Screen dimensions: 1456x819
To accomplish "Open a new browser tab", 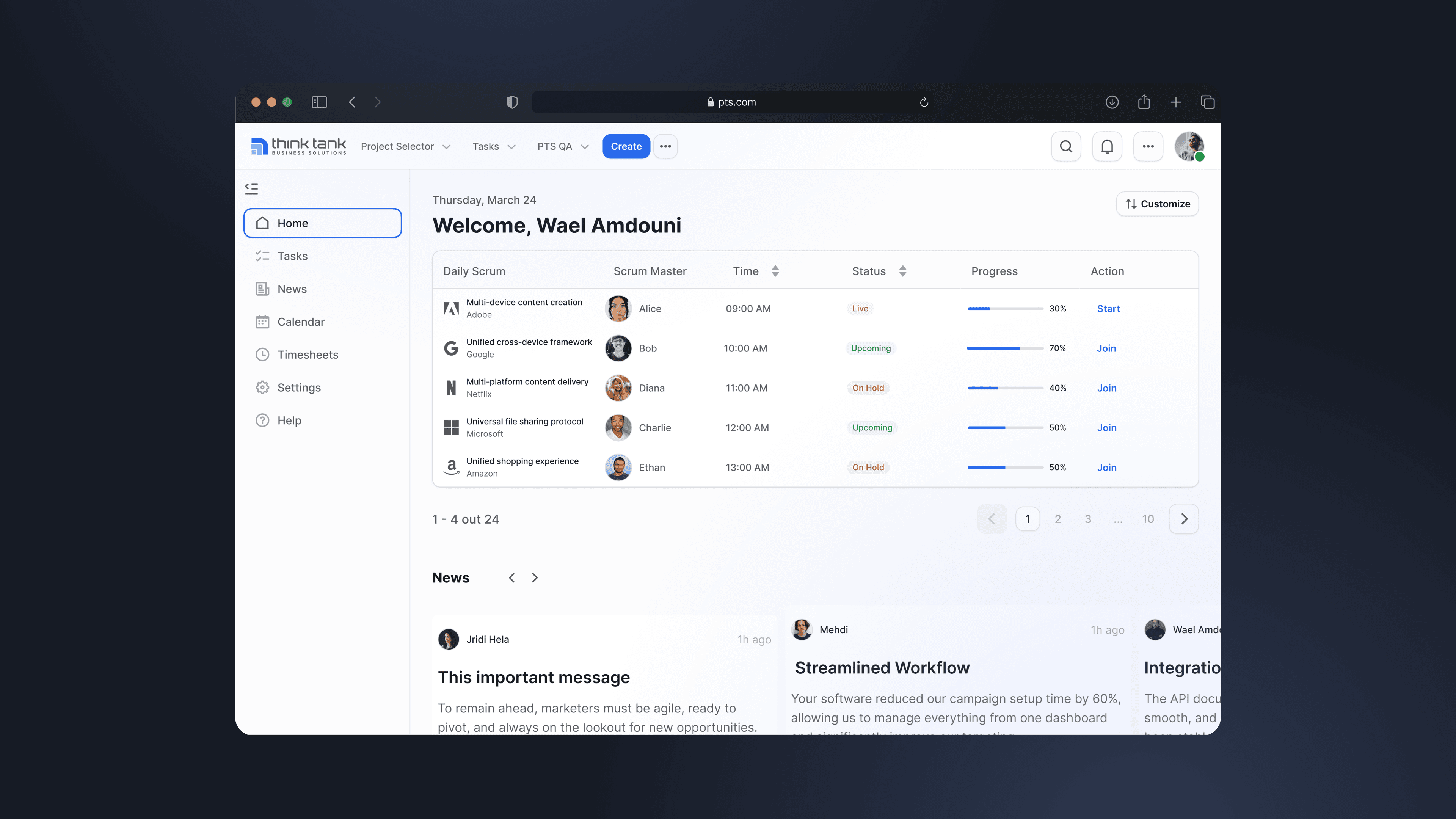I will (x=1176, y=102).
